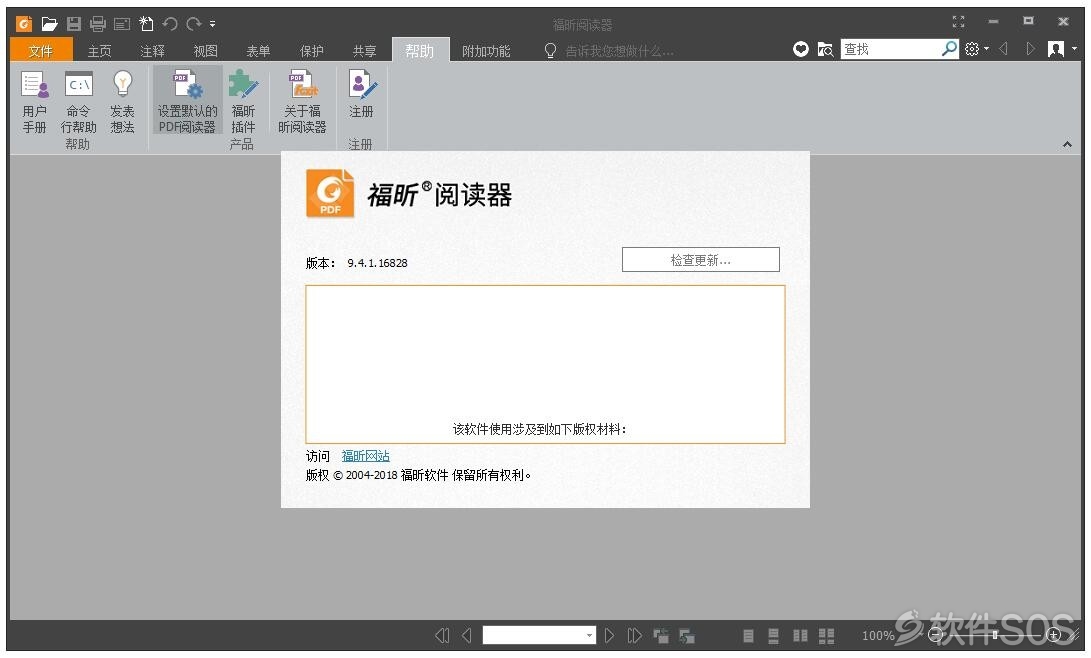This screenshot has height=658, width=1091.
Task: Switch to the 表单 form tab
Action: (258, 51)
